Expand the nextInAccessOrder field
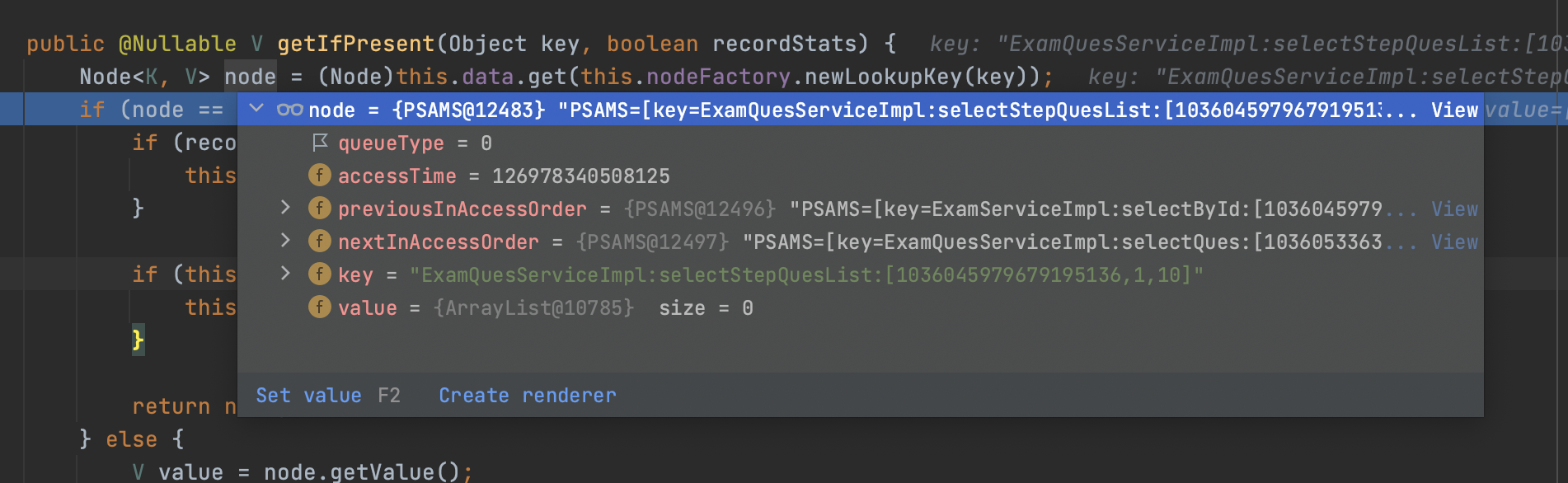1568x483 pixels. coord(284,242)
